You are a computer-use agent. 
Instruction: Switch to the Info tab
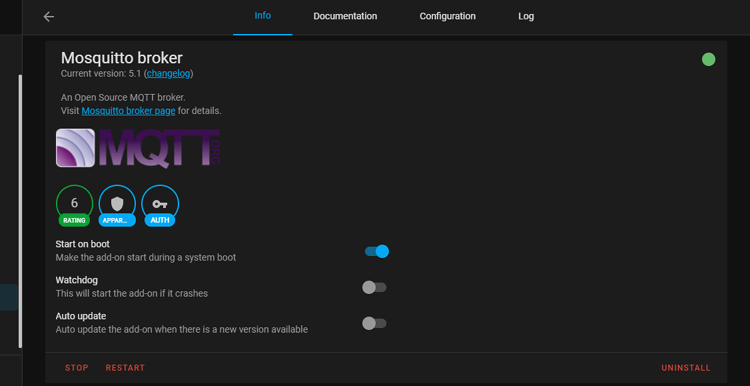click(263, 16)
